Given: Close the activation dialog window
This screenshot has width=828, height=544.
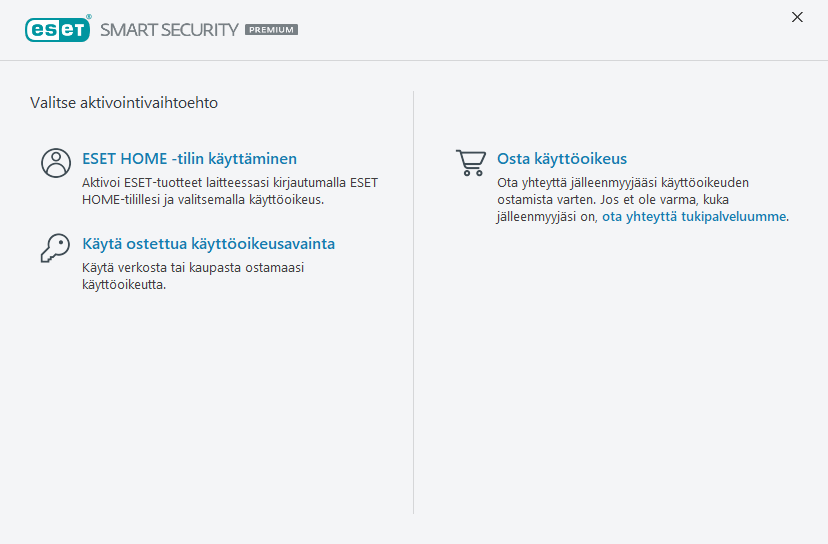Looking at the screenshot, I should [x=797, y=17].
